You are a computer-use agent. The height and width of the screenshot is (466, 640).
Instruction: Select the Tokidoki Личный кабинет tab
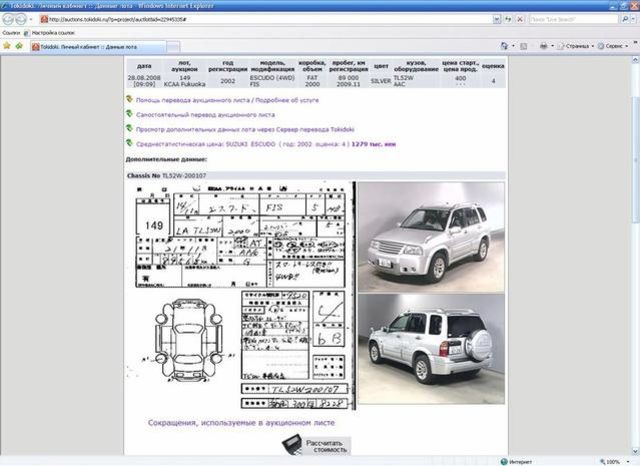98,47
